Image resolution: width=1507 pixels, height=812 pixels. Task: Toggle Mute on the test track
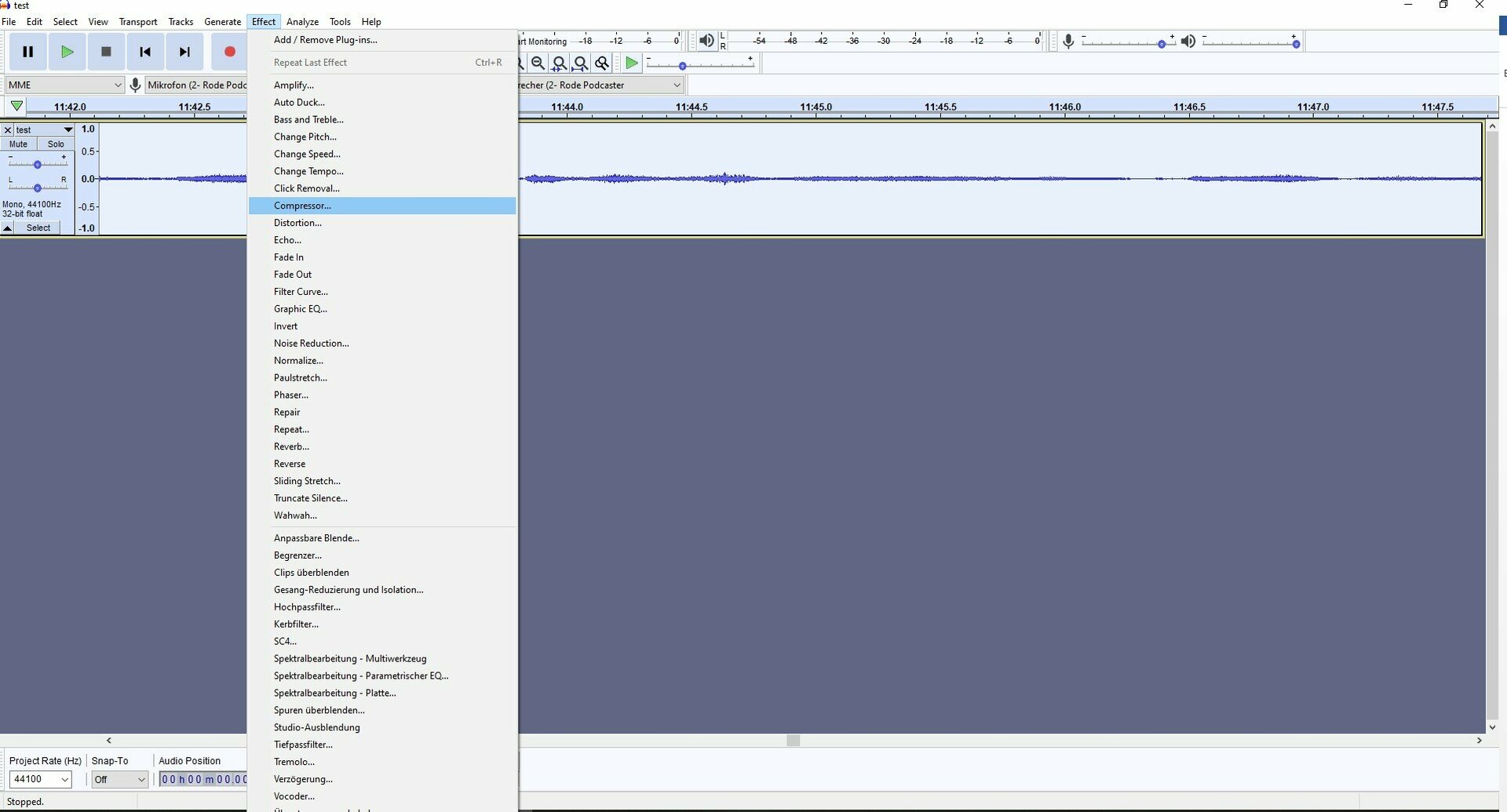pos(19,144)
